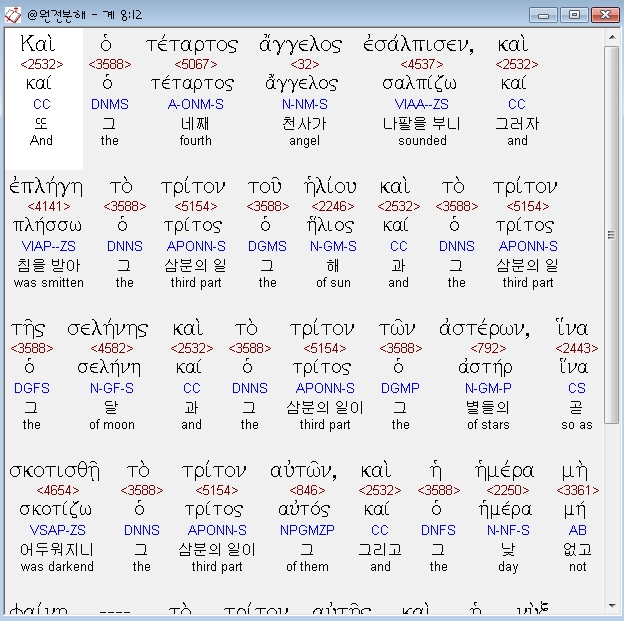The height and width of the screenshot is (621, 624).
Task: Click the lemma σαλπίζω
Action: pos(419,84)
